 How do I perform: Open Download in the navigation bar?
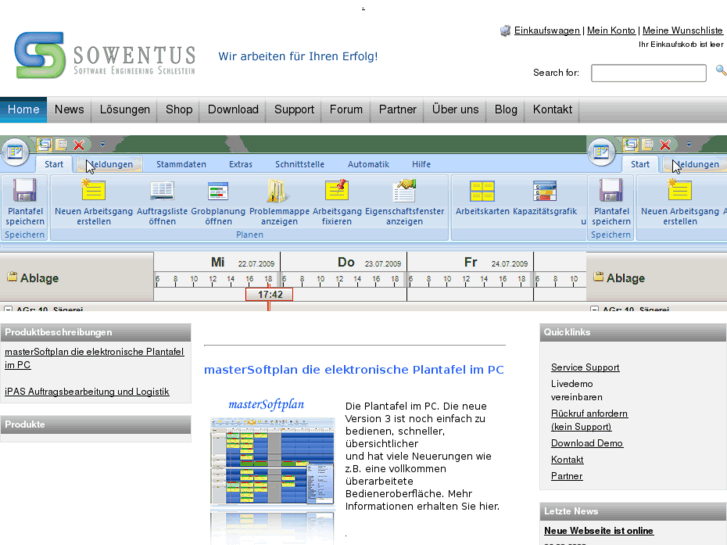coord(233,109)
